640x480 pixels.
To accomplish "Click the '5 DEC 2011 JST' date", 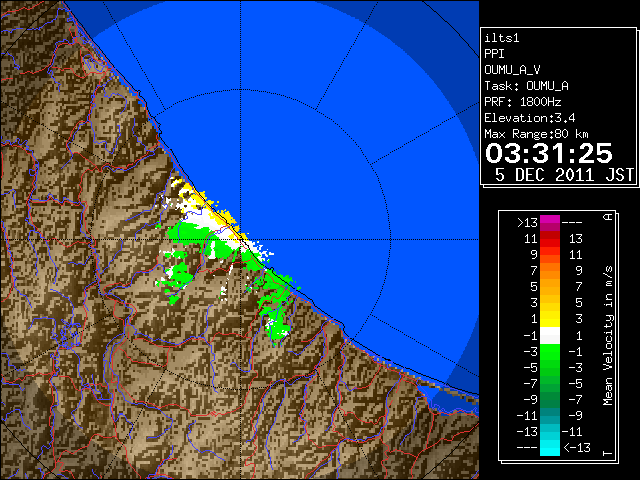I will [x=564, y=175].
